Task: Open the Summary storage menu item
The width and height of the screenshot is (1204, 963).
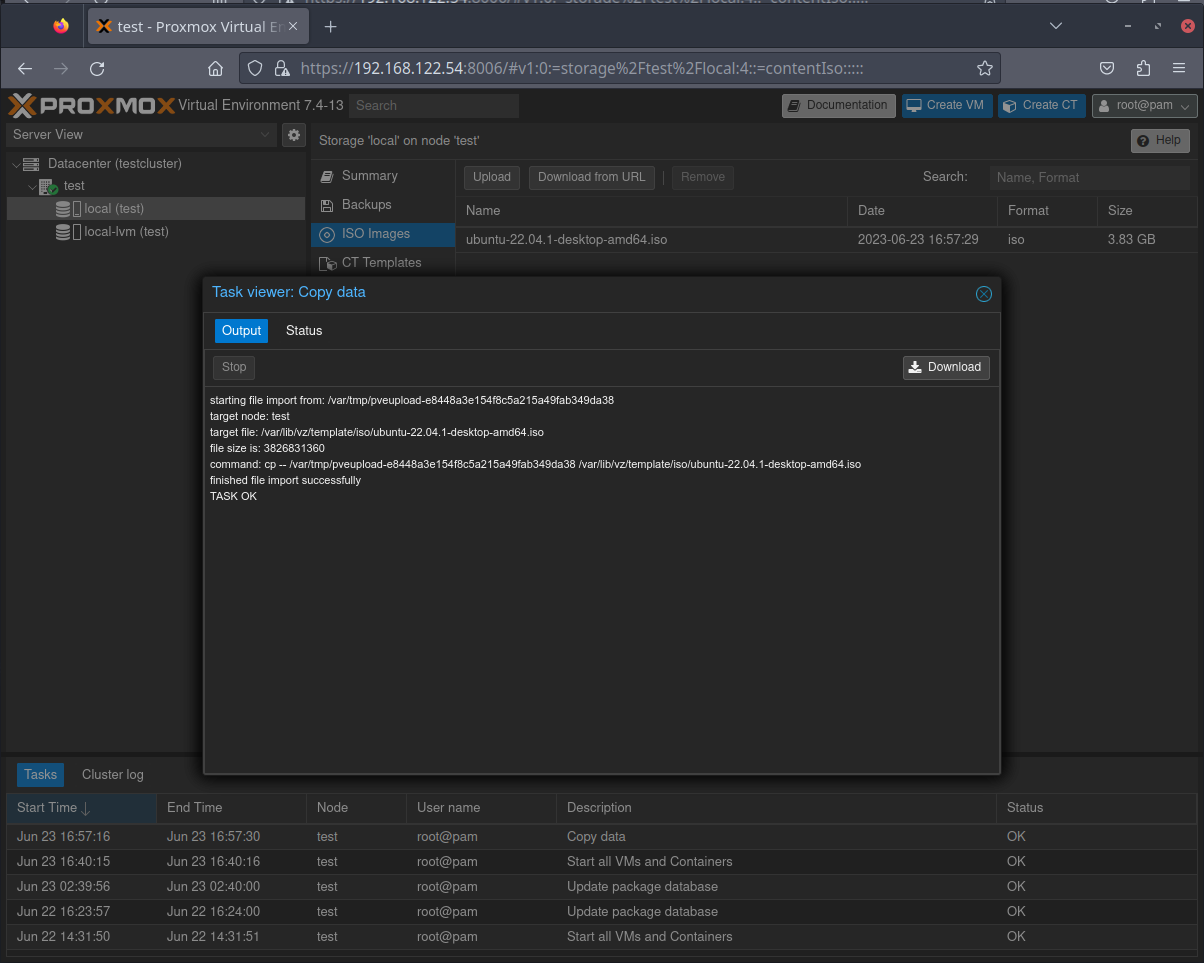Action: pos(383,176)
